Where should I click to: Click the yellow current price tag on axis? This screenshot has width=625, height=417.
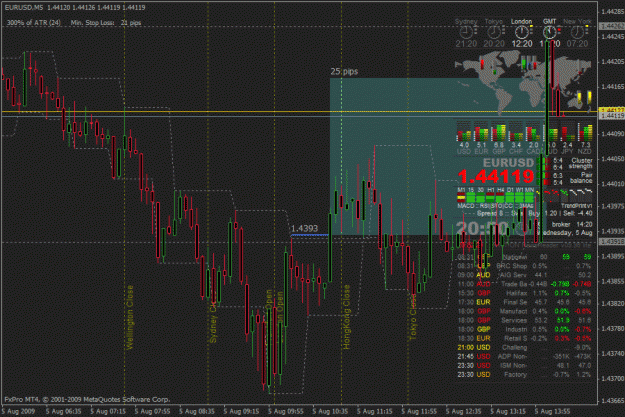(x=612, y=110)
